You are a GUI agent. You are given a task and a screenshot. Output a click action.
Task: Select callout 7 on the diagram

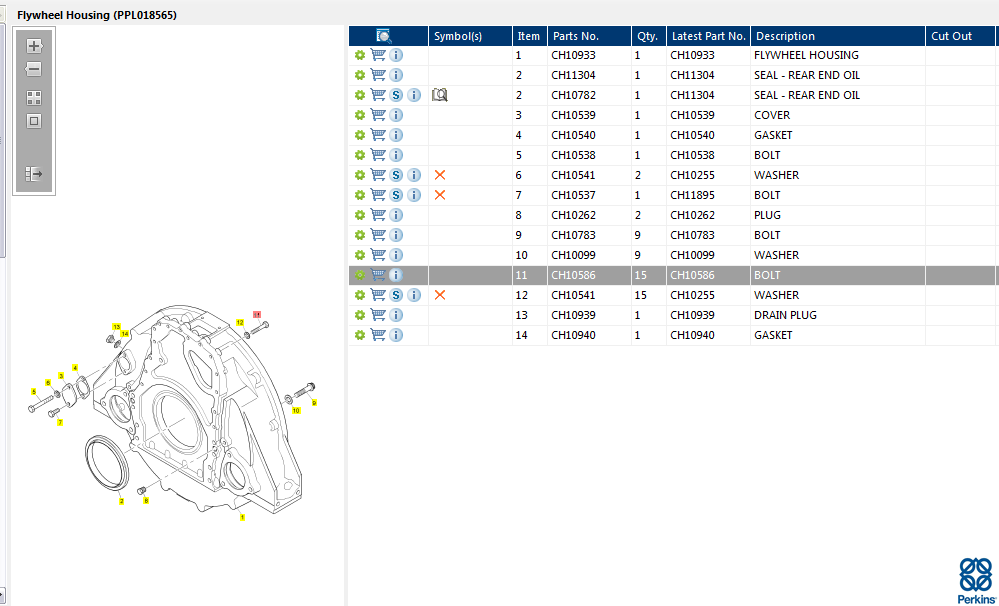tap(60, 422)
